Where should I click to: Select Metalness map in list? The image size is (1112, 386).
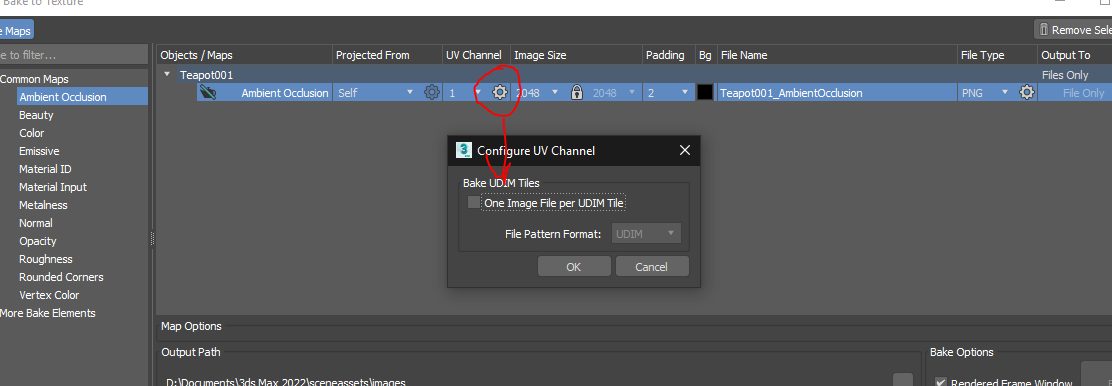click(43, 205)
